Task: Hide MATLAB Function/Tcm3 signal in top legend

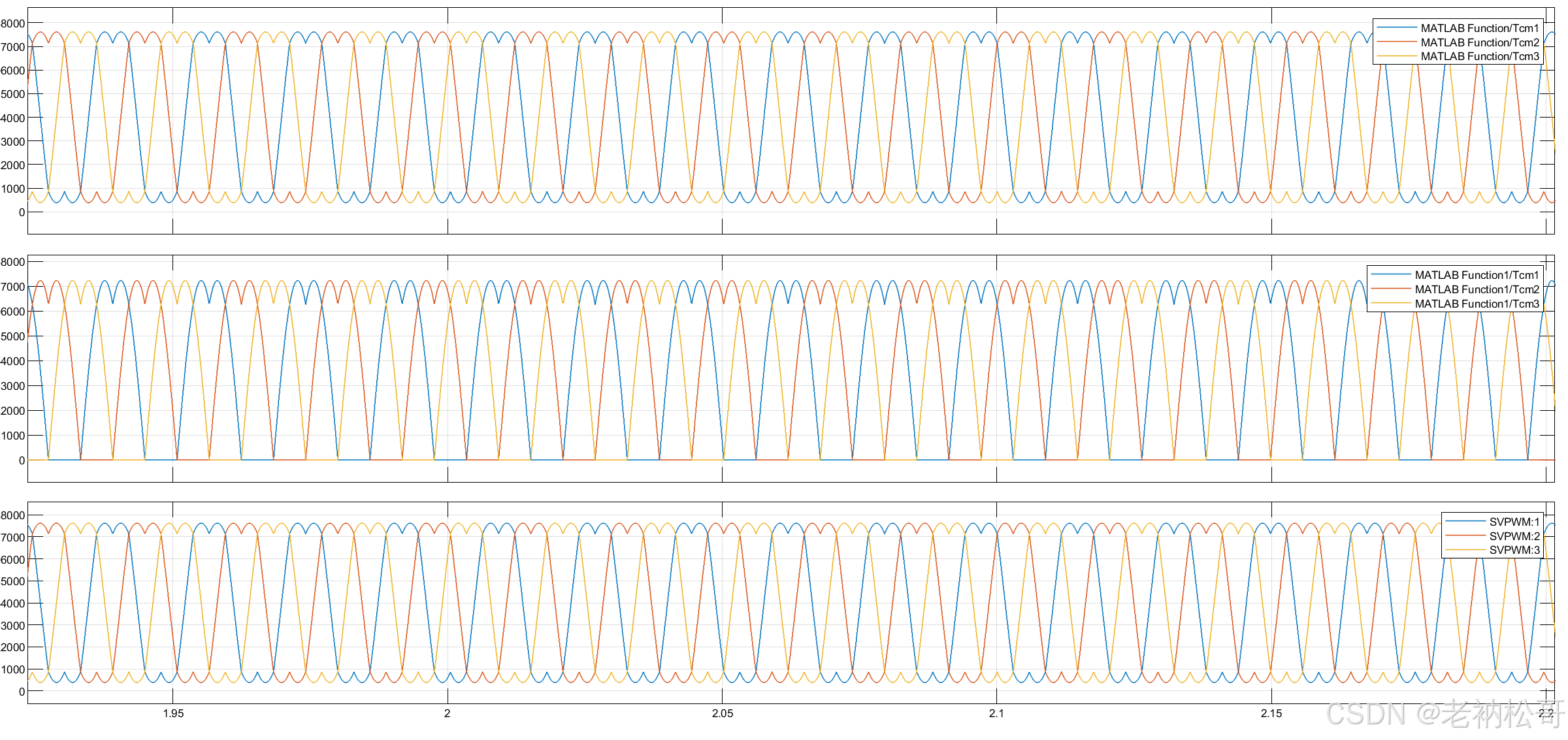Action: click(x=1479, y=57)
